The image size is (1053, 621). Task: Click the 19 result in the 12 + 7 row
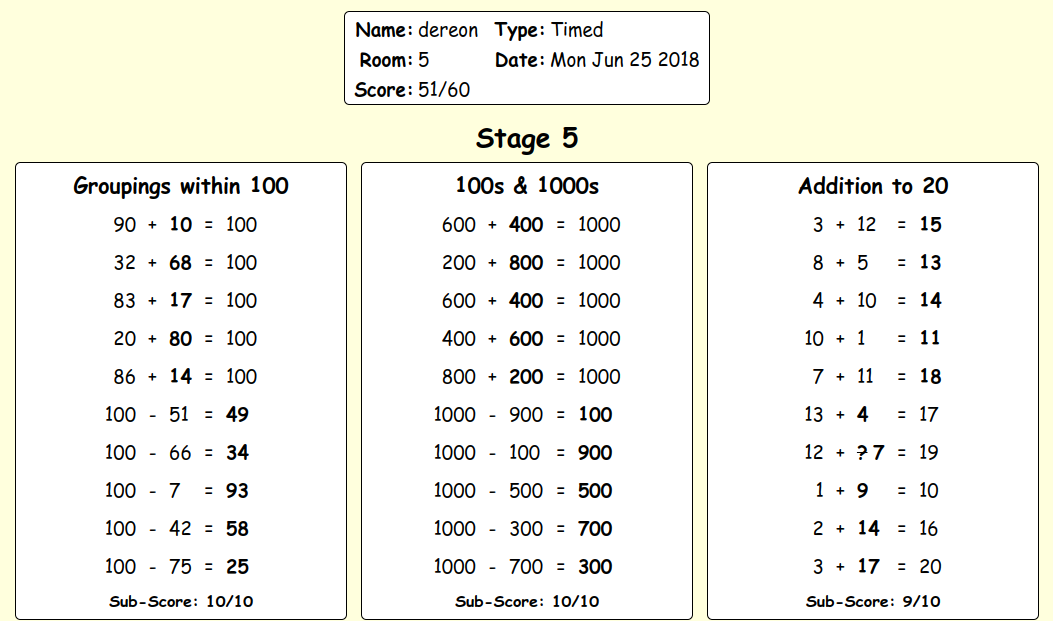tap(928, 452)
